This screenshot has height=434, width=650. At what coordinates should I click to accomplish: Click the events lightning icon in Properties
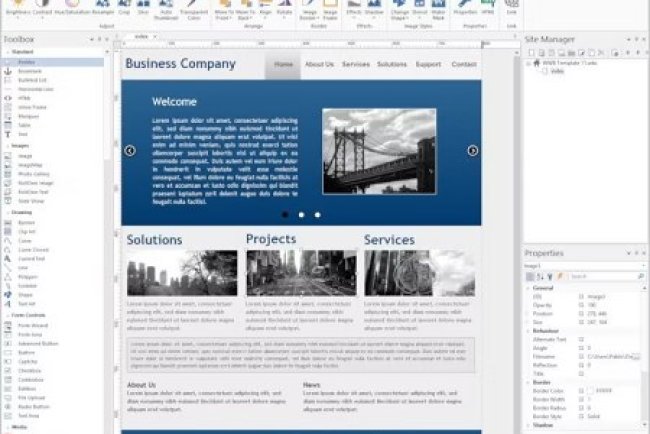point(560,276)
